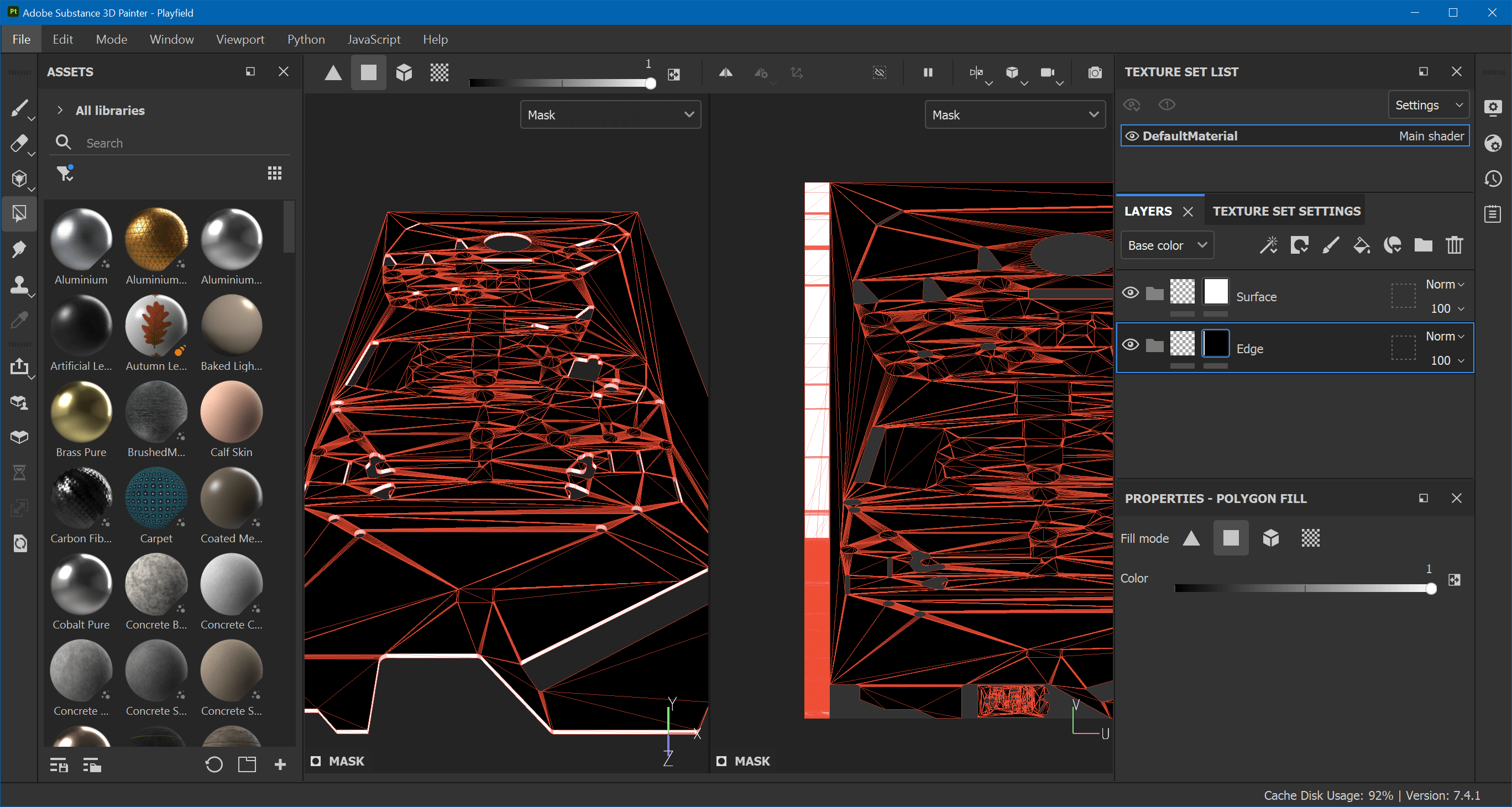
Task: Select polygon fill mode in top toolbar
Action: pyautogui.click(x=369, y=72)
